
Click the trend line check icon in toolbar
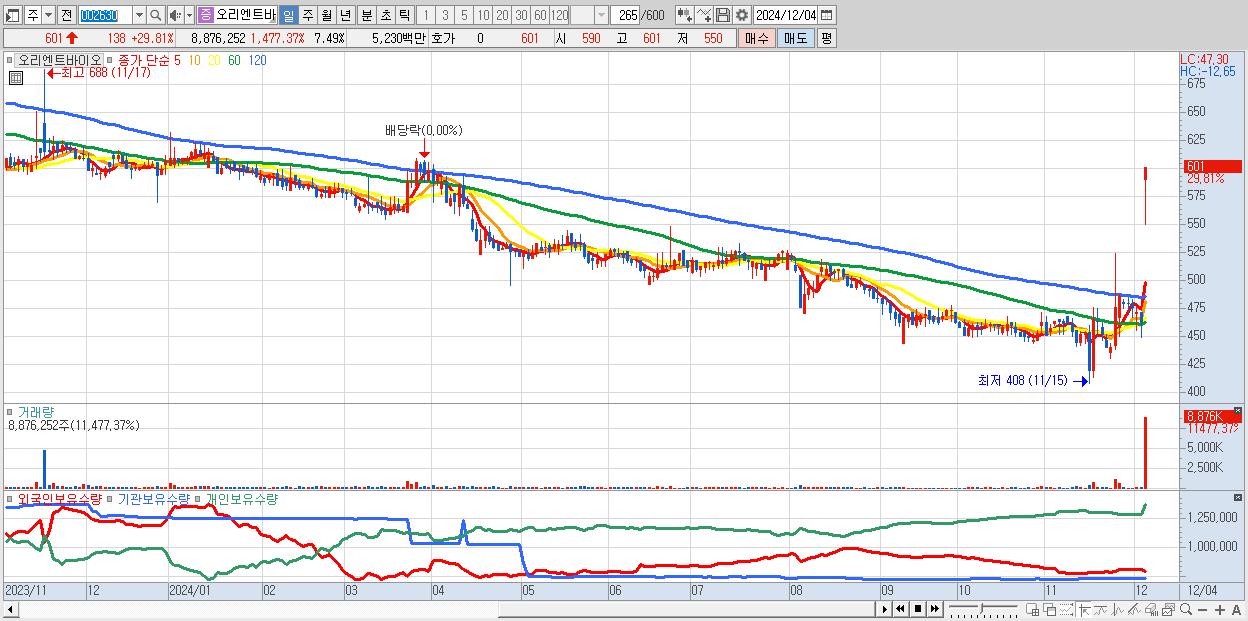[704, 15]
